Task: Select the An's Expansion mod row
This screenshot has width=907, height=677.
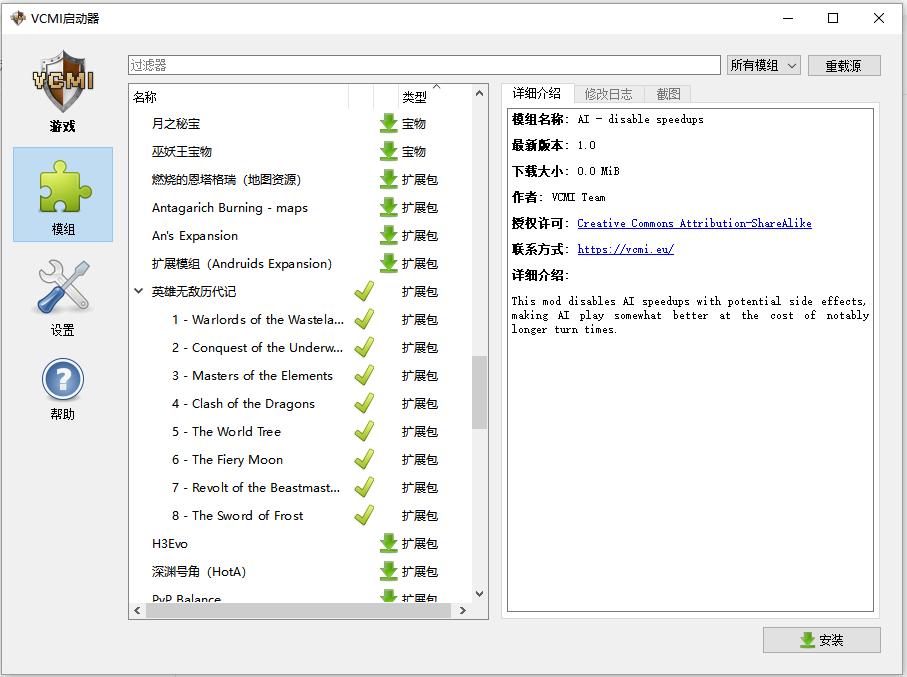Action: click(301, 236)
